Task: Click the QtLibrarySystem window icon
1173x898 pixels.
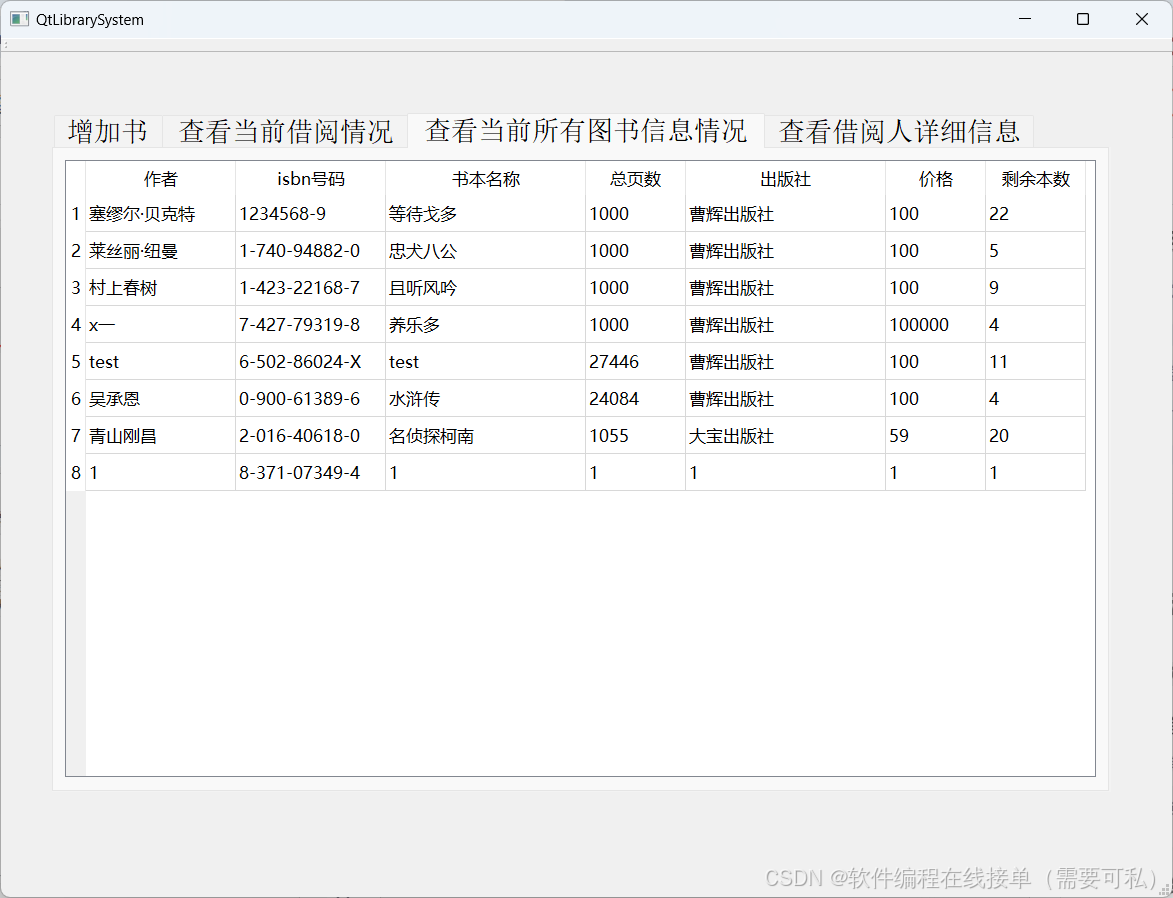Action: (19, 19)
